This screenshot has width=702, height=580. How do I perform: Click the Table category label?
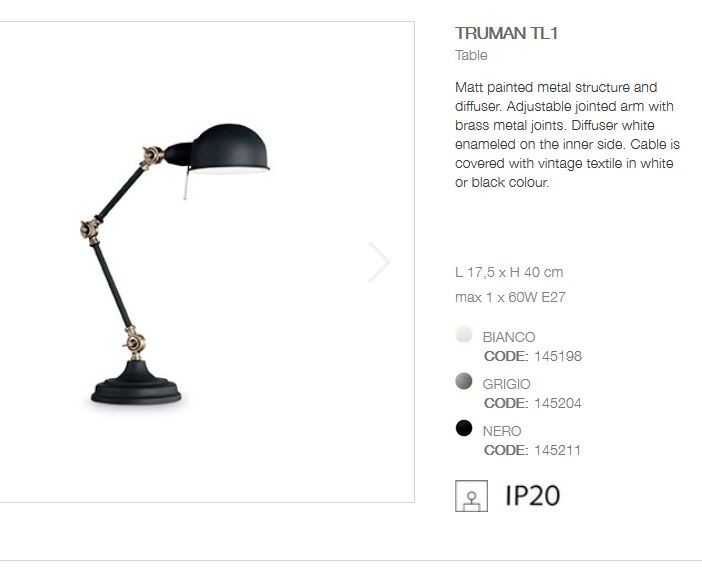pos(471,56)
